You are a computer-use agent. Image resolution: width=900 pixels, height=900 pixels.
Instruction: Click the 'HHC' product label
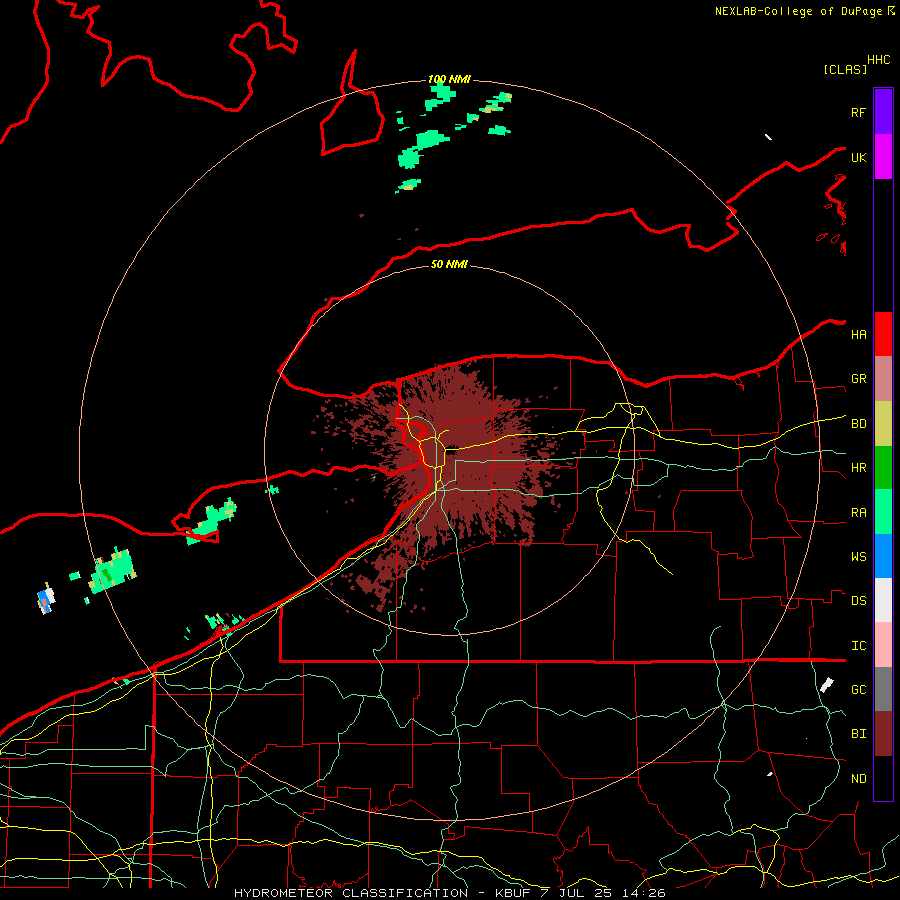[x=878, y=60]
